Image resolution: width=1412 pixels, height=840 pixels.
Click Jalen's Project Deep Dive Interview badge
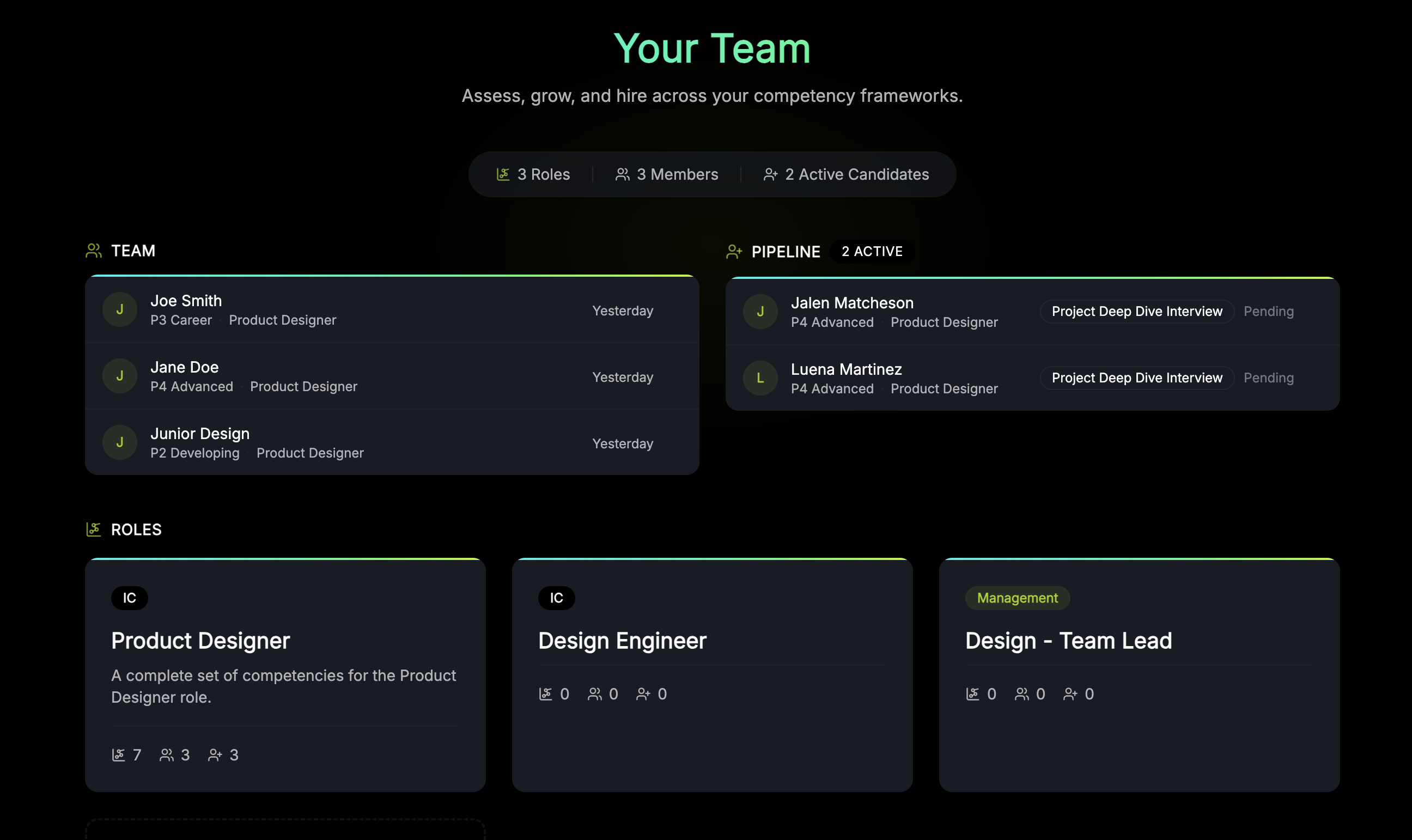(1137, 311)
